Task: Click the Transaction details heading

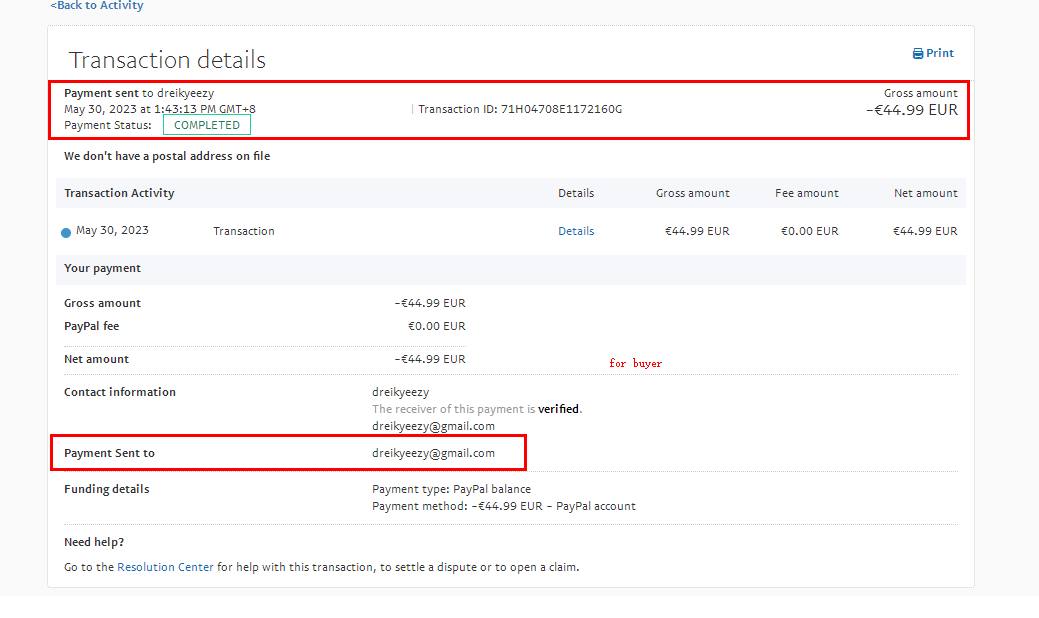Action: click(167, 60)
